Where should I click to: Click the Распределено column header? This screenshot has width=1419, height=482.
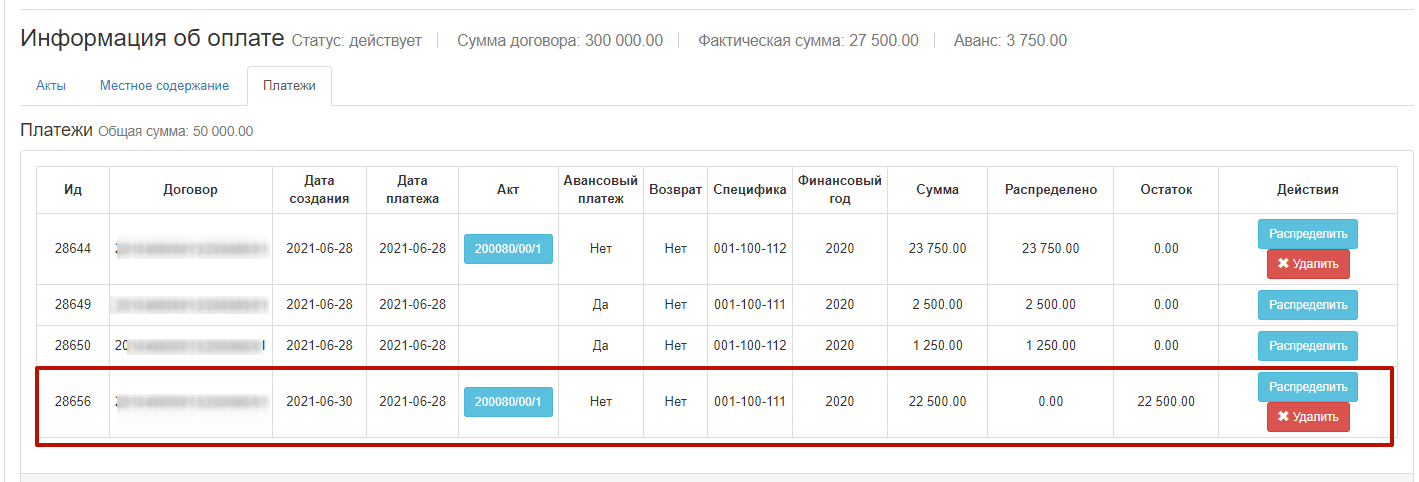(1050, 190)
